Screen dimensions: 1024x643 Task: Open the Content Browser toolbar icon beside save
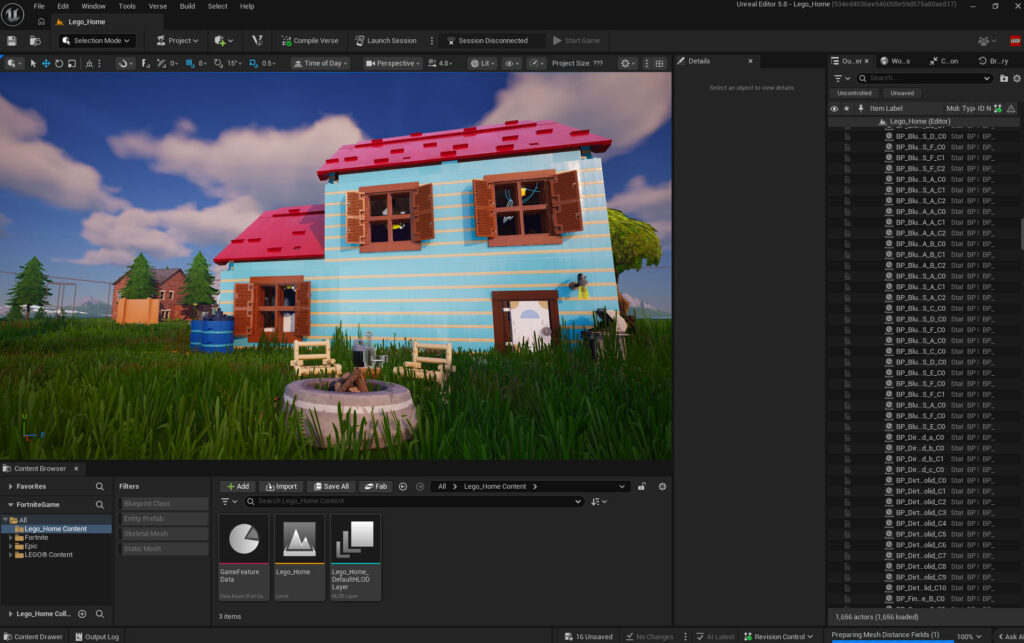tap(35, 40)
